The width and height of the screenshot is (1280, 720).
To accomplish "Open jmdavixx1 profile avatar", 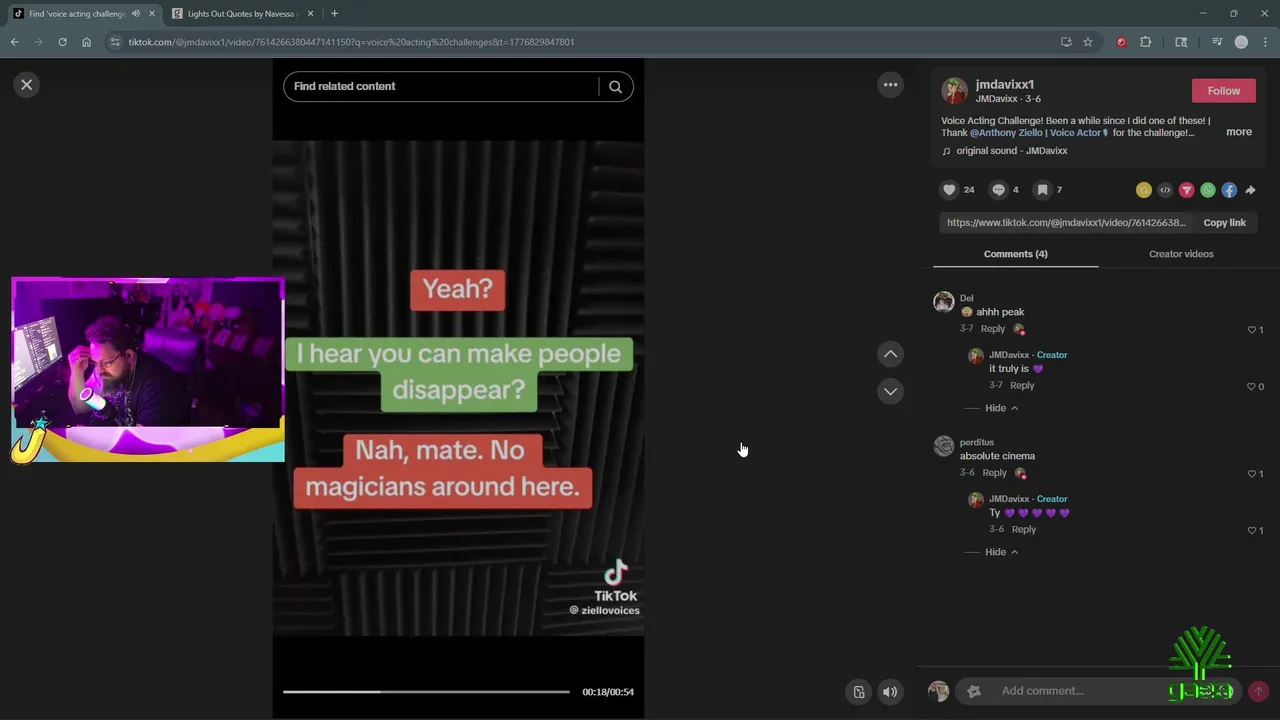I will (955, 91).
